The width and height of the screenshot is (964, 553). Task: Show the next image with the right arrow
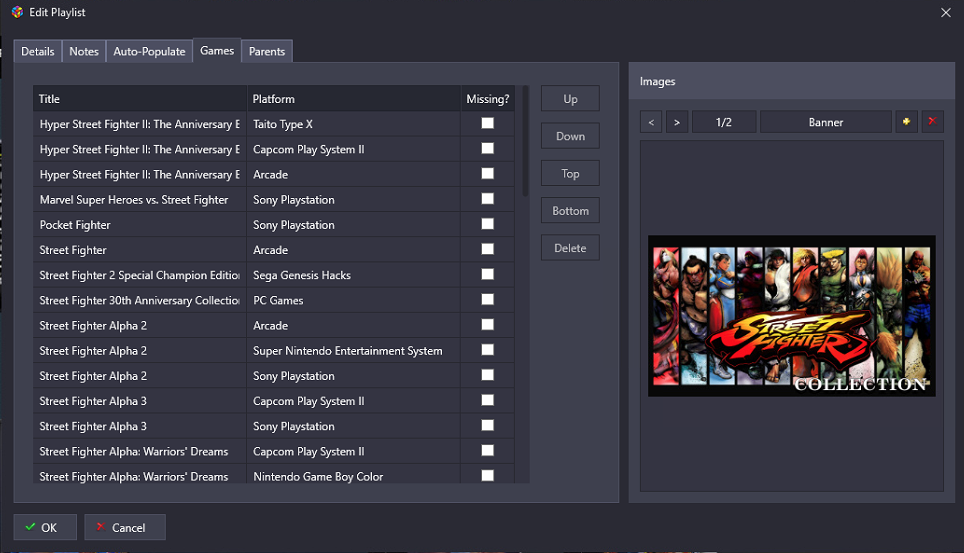[677, 122]
